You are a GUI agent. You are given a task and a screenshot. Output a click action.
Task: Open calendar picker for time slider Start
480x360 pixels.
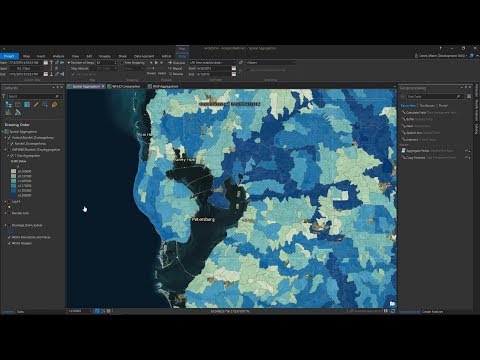46,62
